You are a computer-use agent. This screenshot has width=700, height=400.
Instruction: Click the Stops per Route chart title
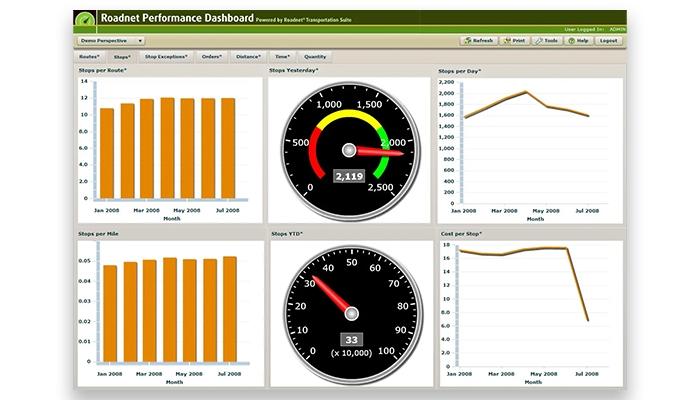tap(103, 71)
